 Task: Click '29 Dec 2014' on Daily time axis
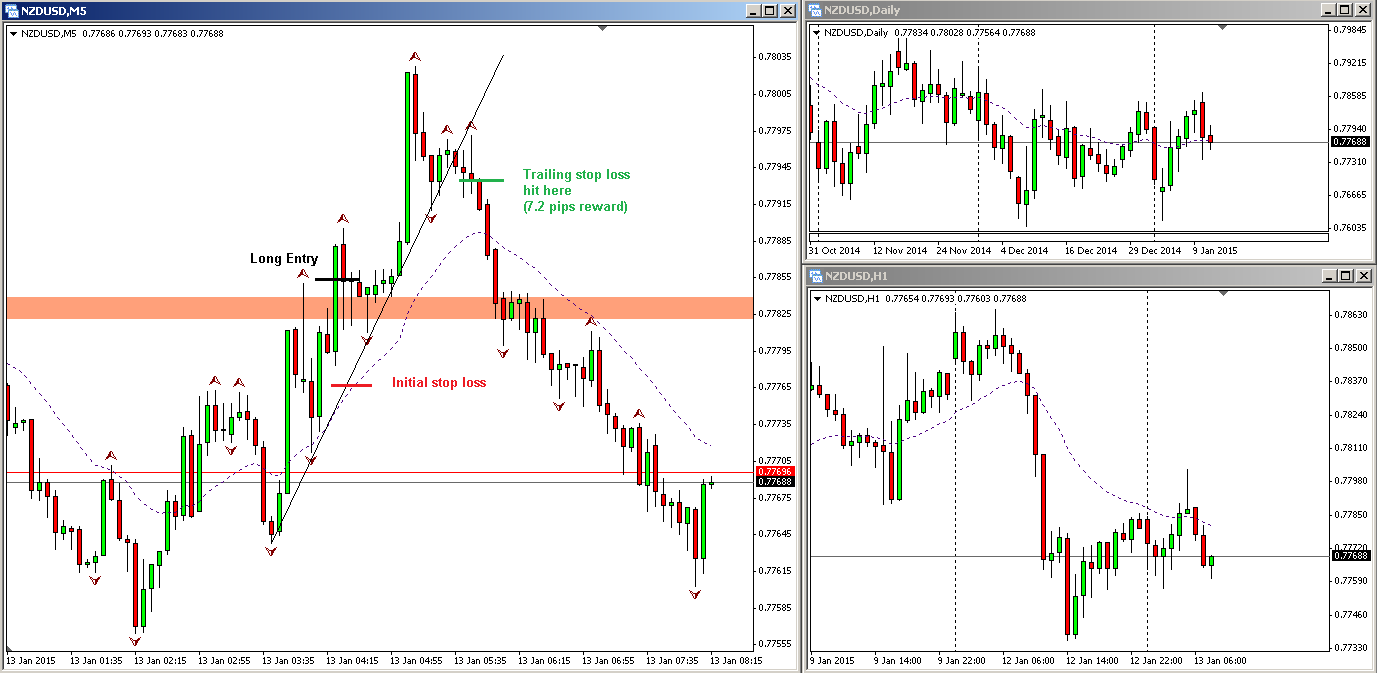[1154, 250]
